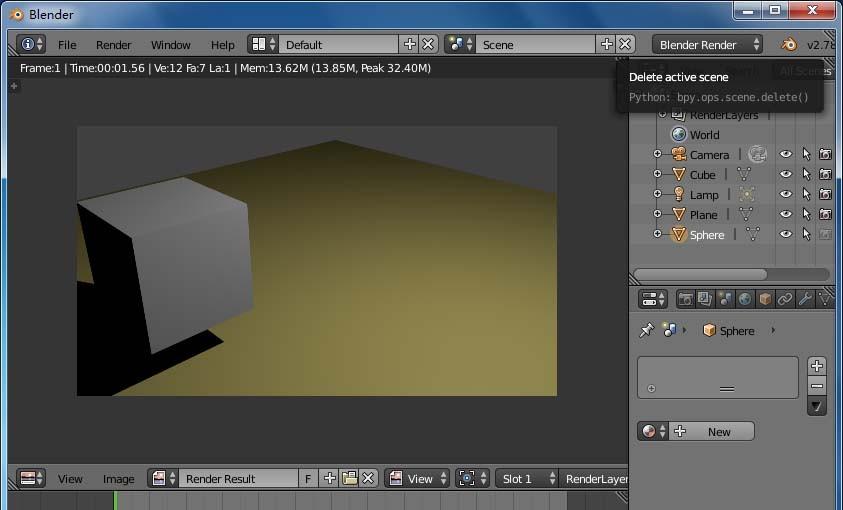Expand the Camera tree item
The height and width of the screenshot is (510, 843).
click(x=657, y=154)
